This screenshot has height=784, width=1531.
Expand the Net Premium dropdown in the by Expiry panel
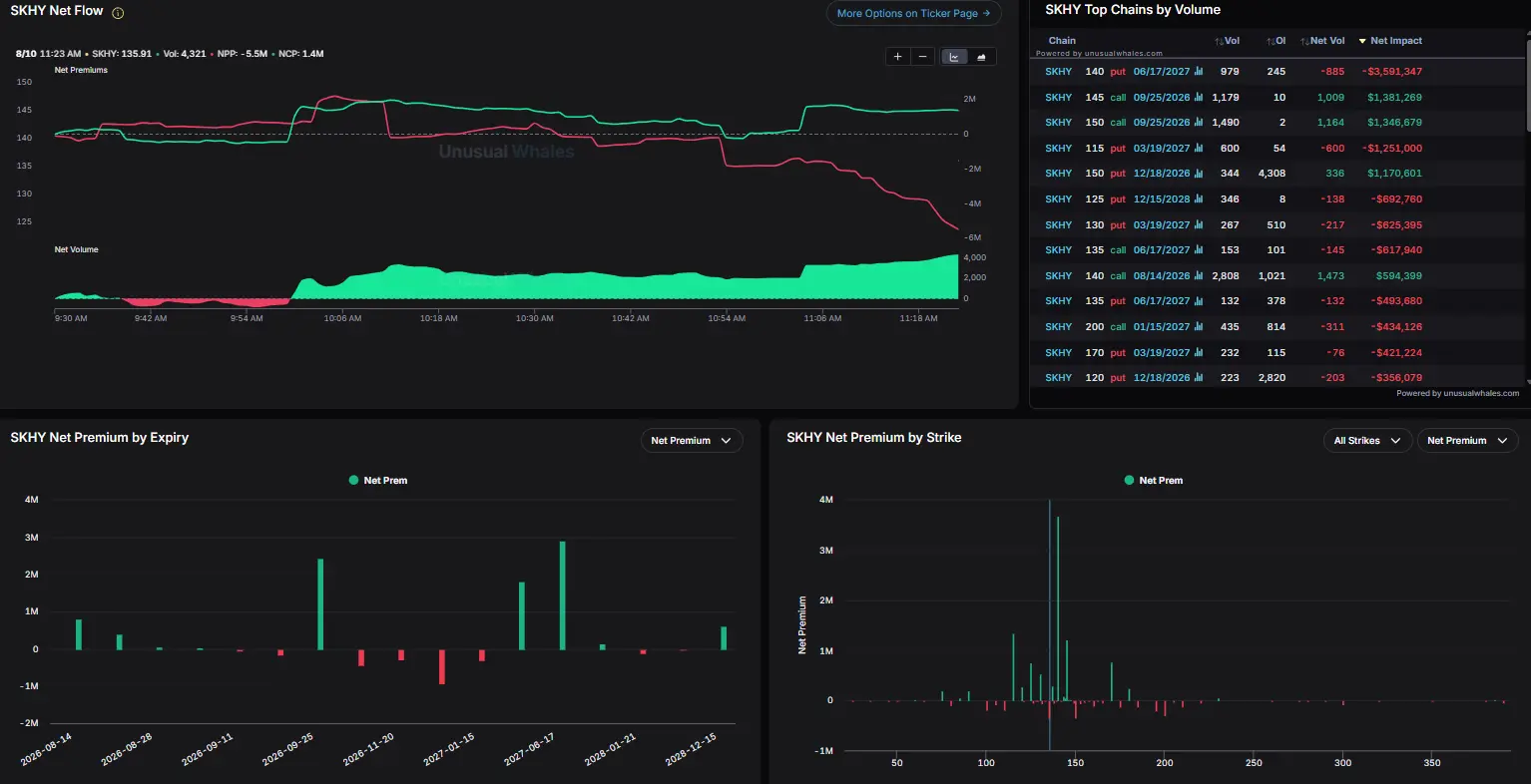point(691,441)
